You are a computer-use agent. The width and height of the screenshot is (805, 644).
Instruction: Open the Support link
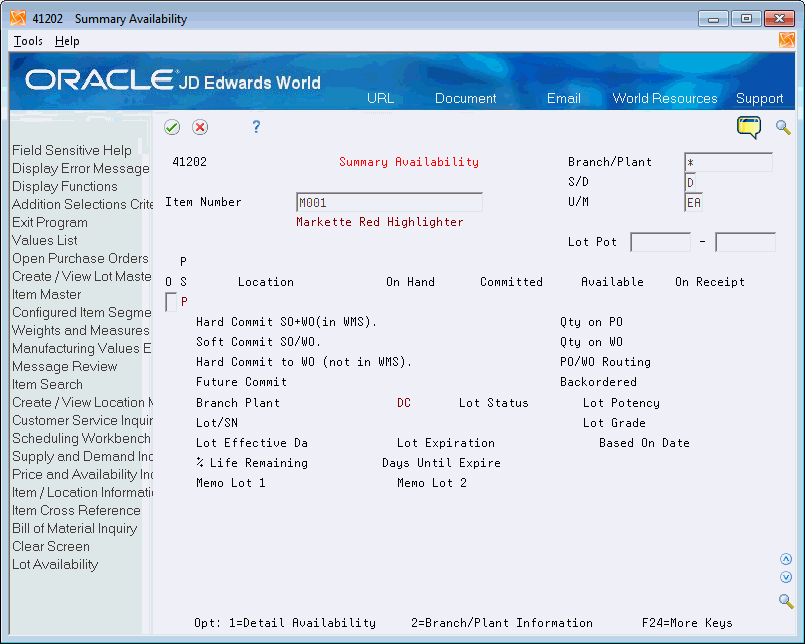[759, 98]
